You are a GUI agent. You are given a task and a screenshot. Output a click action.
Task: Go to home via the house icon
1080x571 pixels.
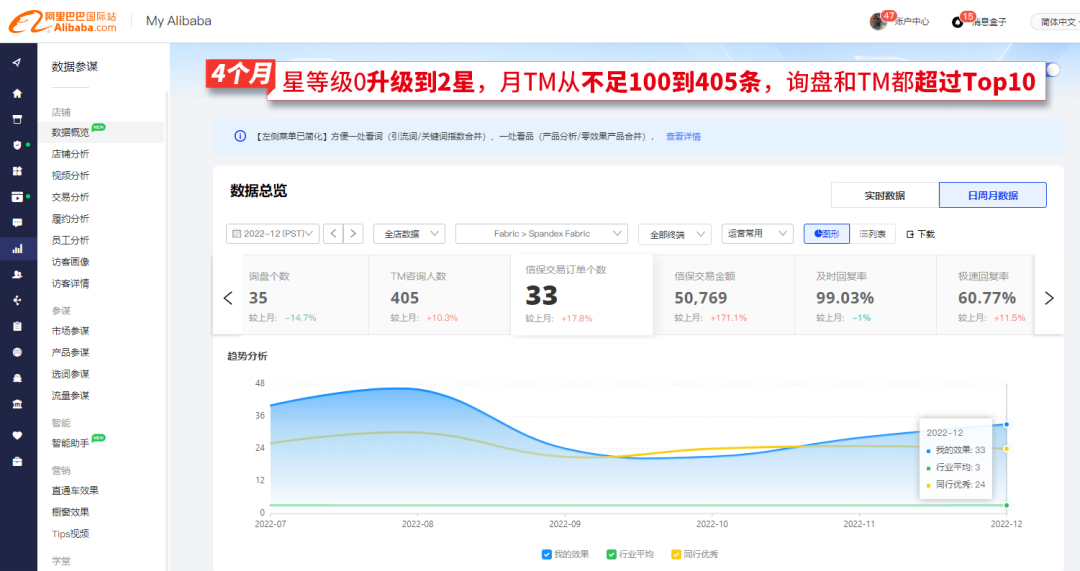pyautogui.click(x=17, y=93)
